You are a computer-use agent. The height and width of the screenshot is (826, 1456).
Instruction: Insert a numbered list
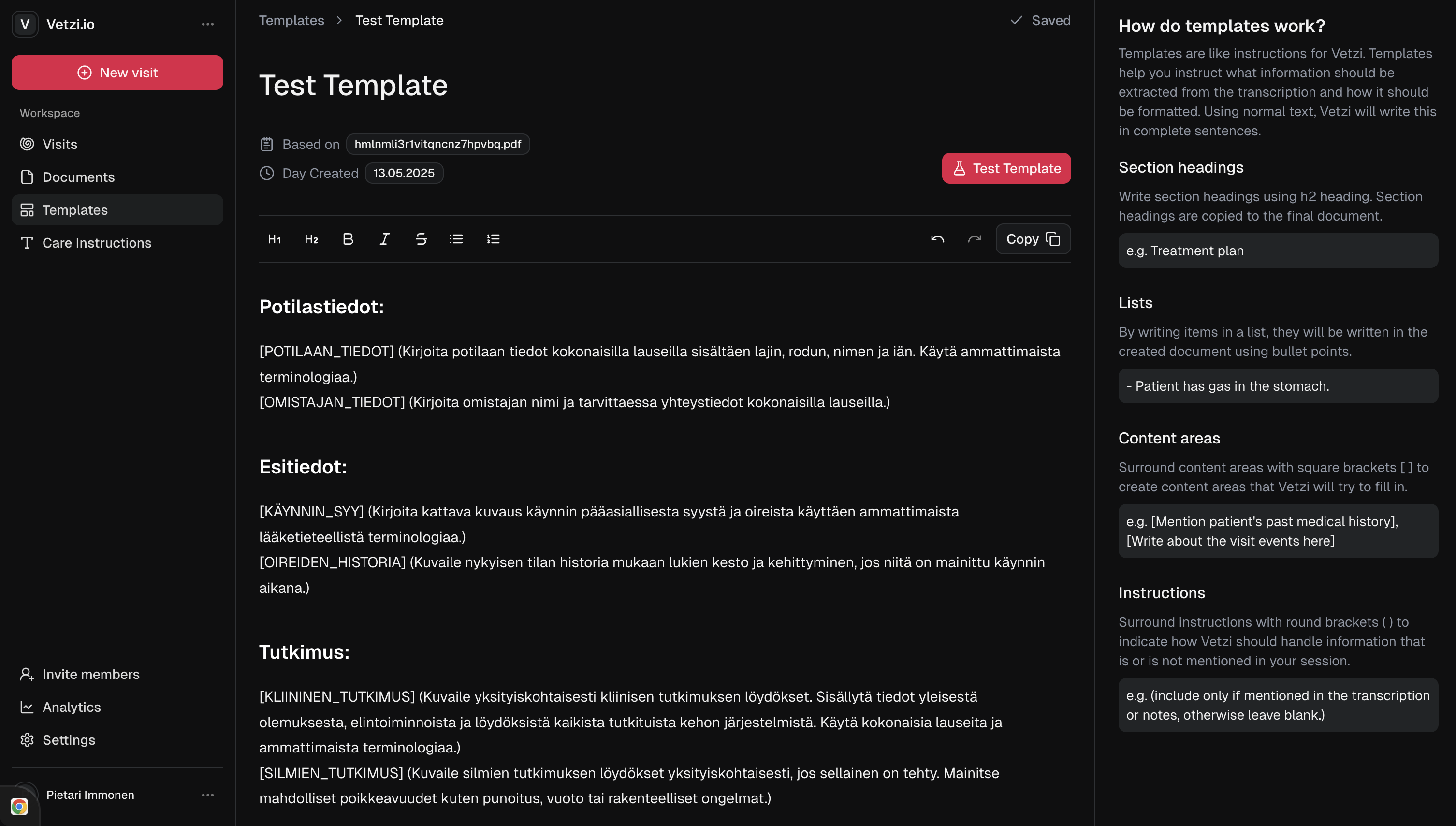493,239
